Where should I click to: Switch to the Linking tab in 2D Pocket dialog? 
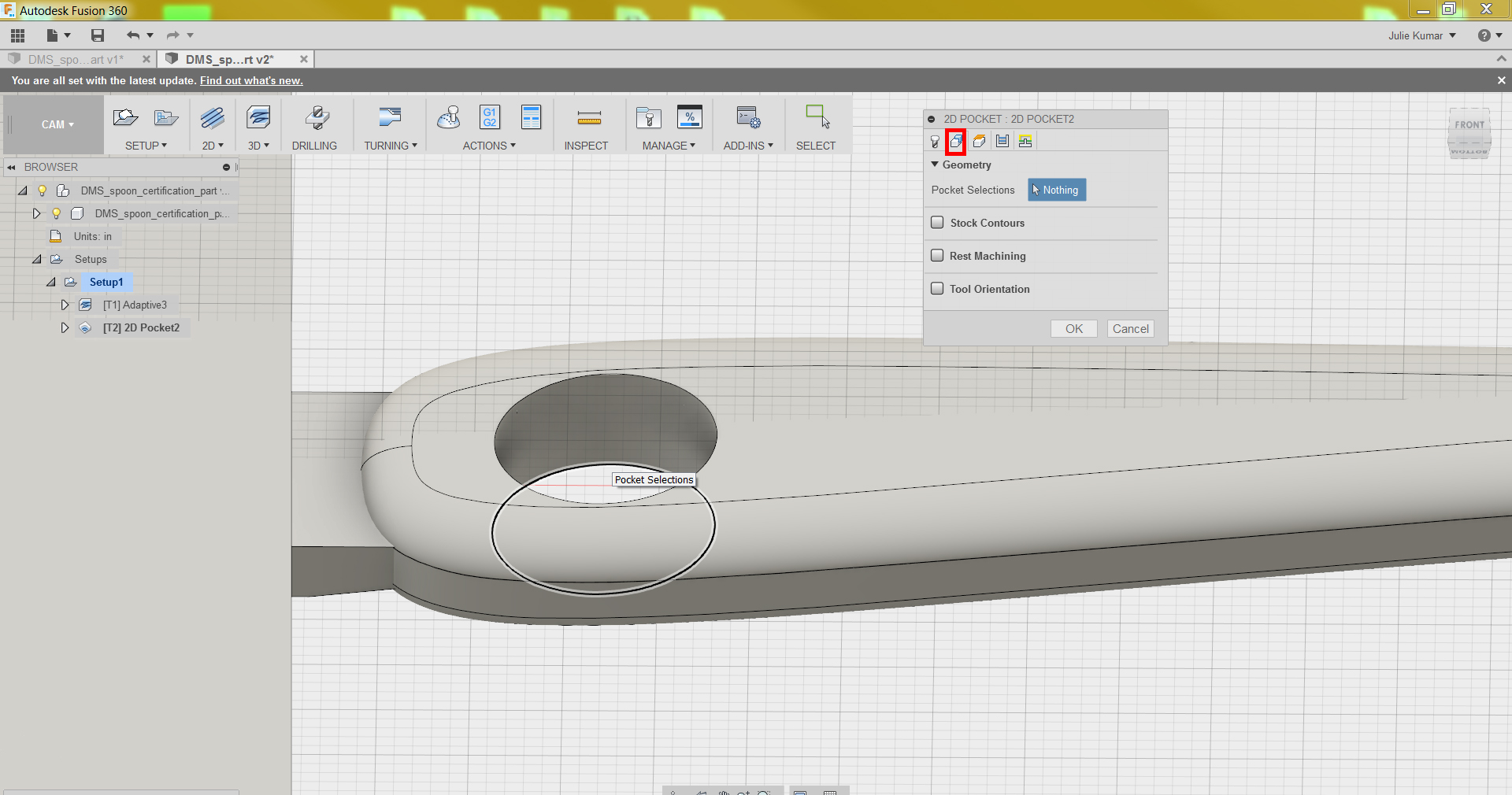click(x=1025, y=142)
